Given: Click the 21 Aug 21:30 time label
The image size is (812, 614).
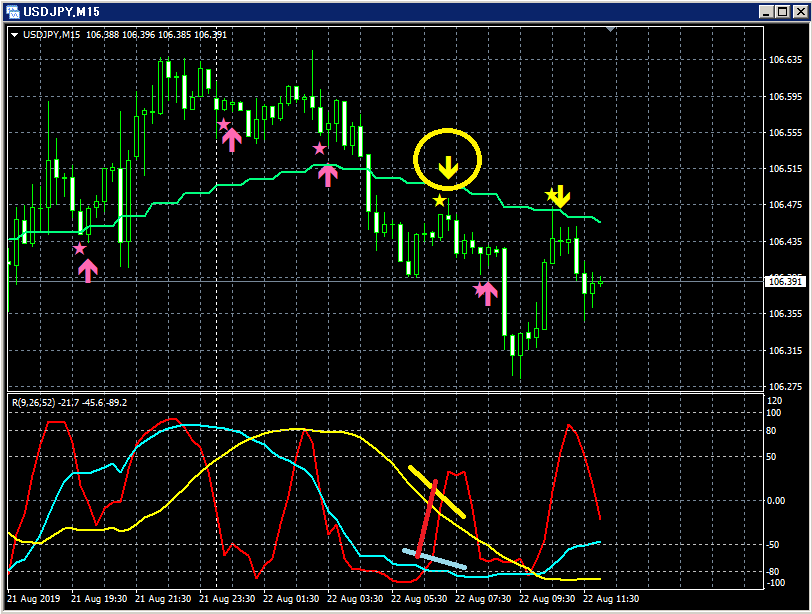Looking at the screenshot, I should pyautogui.click(x=163, y=598).
